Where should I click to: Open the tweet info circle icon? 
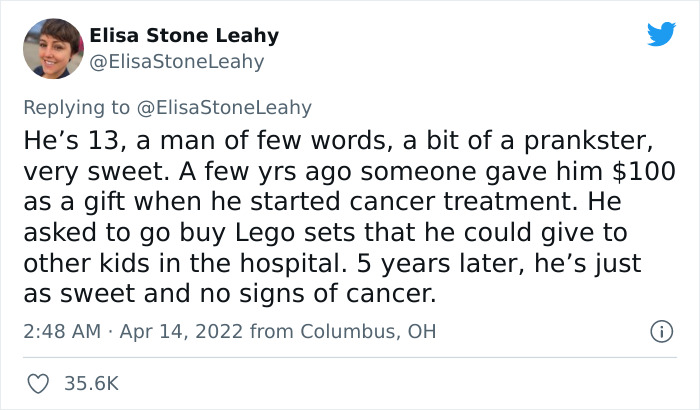pyautogui.click(x=660, y=331)
